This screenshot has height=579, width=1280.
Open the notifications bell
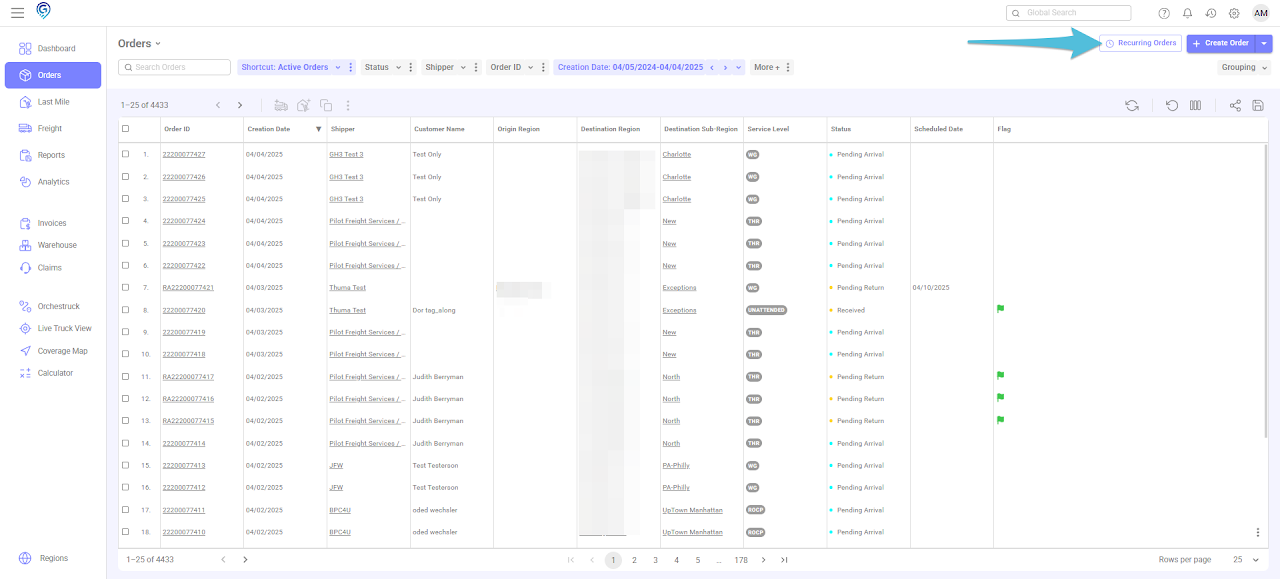[x=1187, y=13]
